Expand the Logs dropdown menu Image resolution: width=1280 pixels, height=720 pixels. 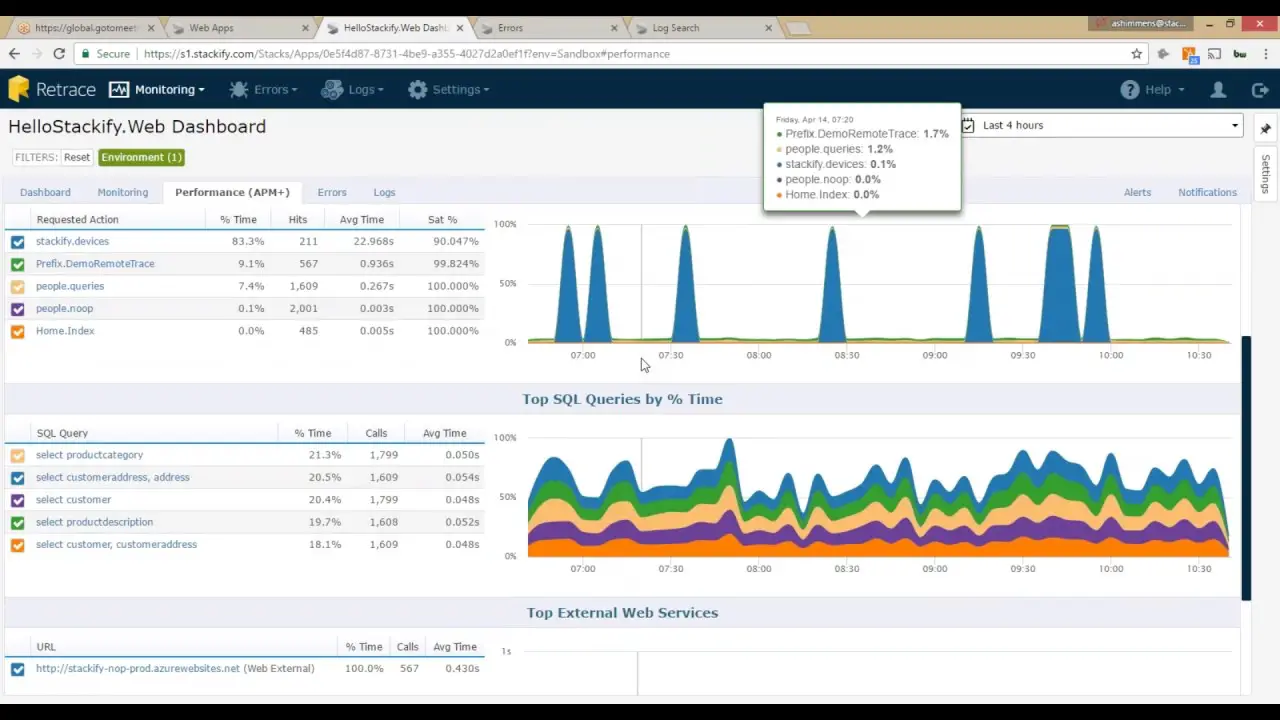pyautogui.click(x=353, y=89)
